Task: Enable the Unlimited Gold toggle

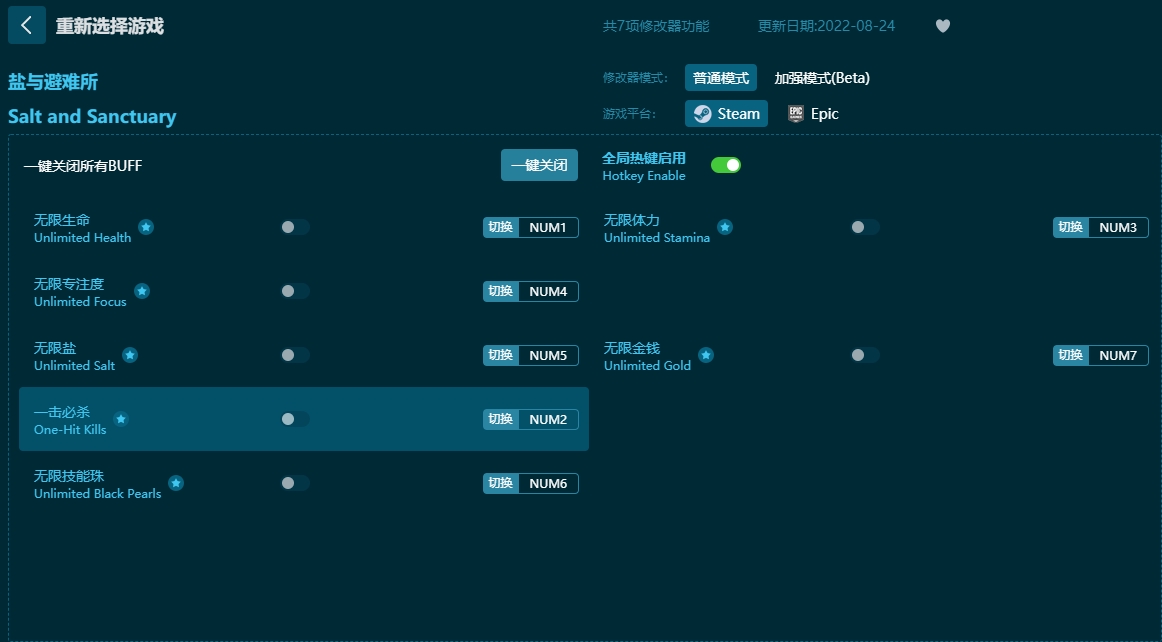Action: pos(865,355)
